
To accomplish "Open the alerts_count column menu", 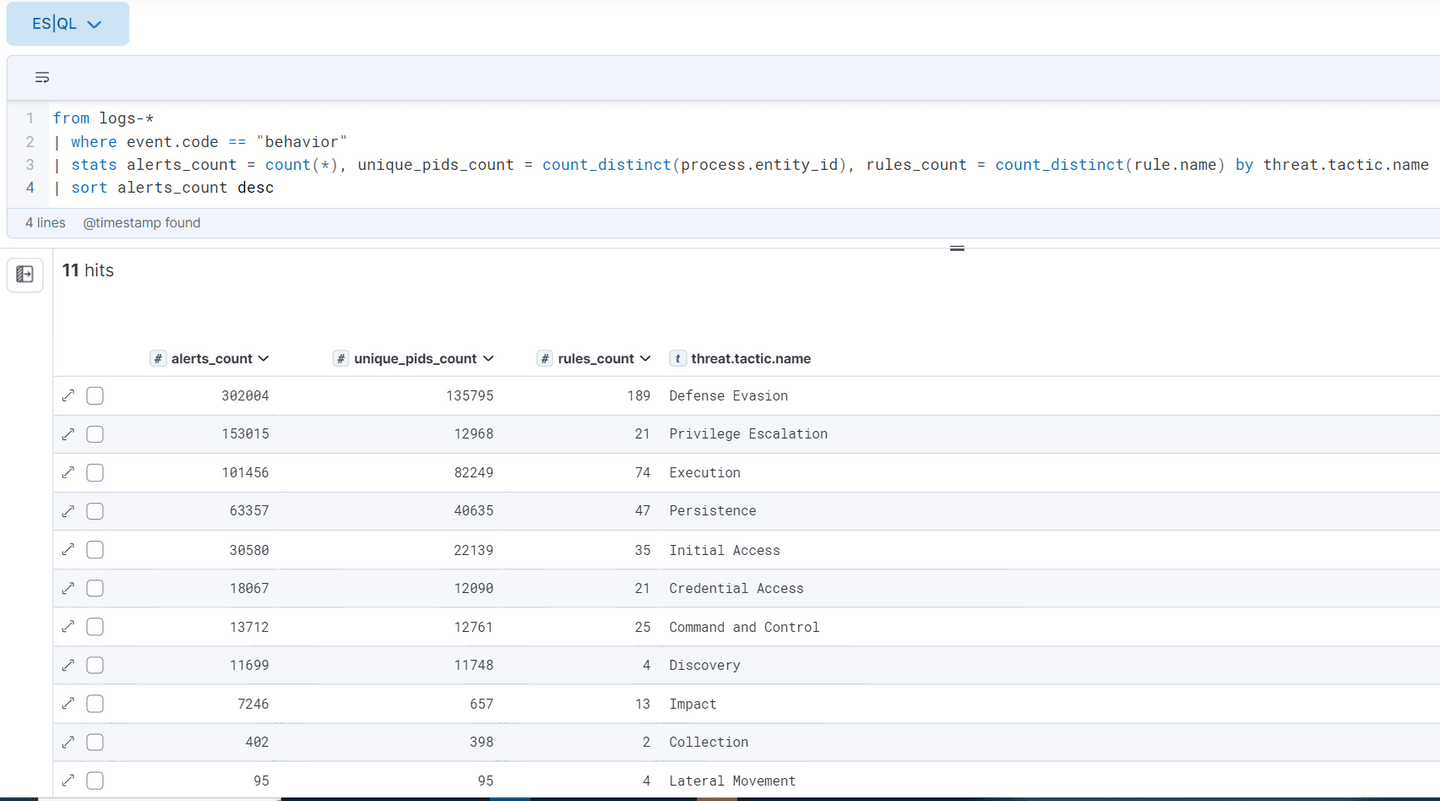I will pos(264,358).
